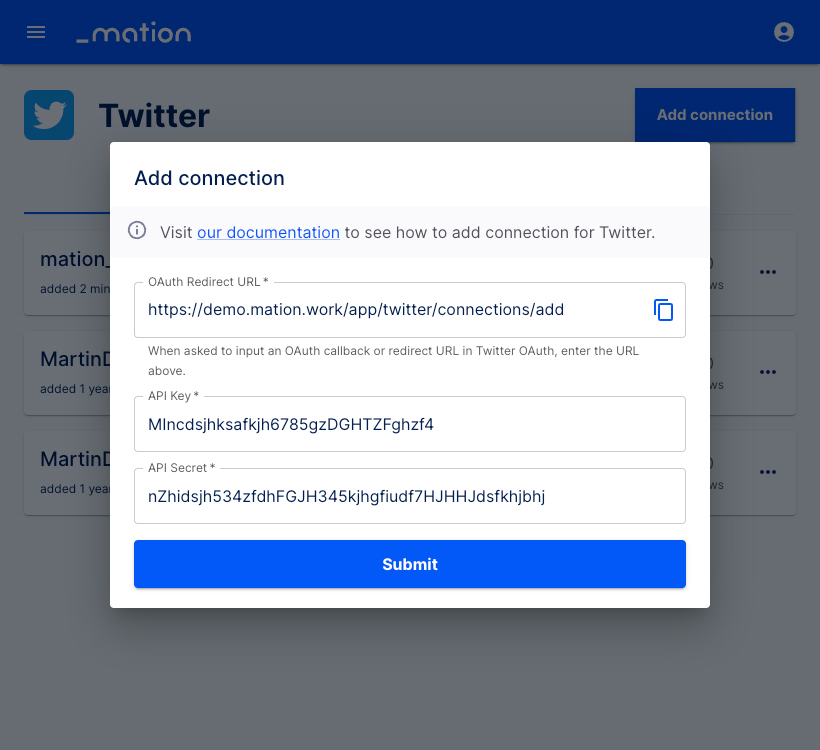Focus the API Key input field
The width and height of the screenshot is (820, 750).
coord(409,424)
